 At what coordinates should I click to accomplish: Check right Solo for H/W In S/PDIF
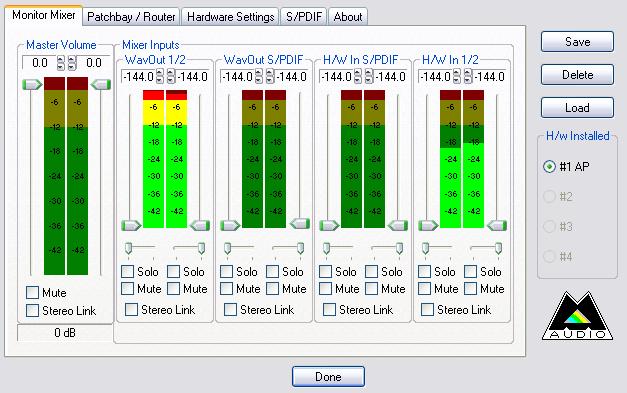tap(371, 272)
